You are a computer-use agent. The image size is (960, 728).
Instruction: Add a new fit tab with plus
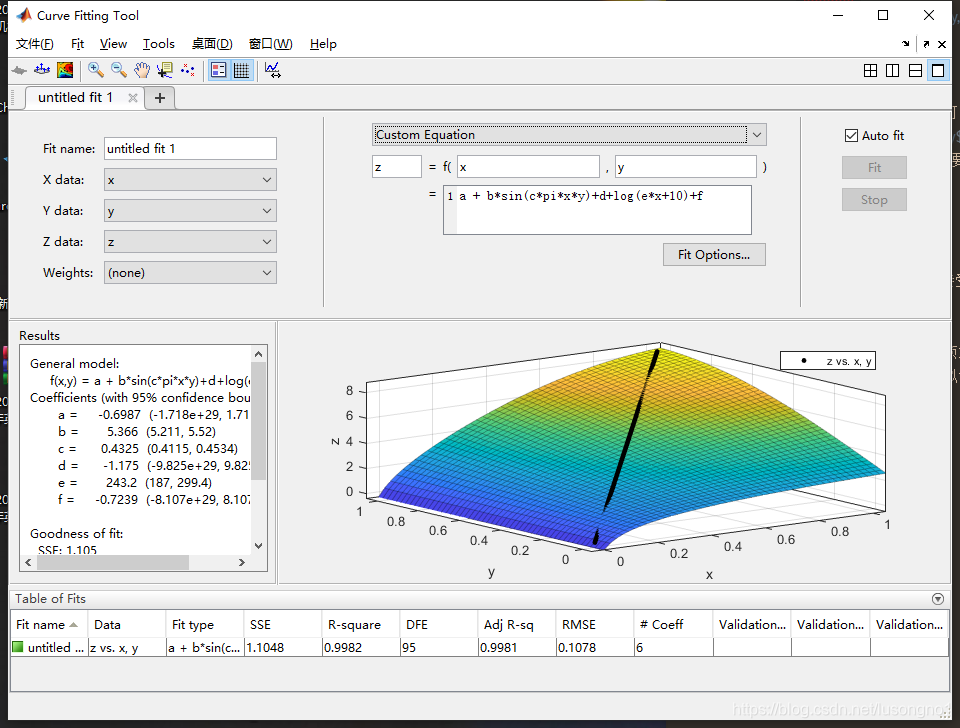[160, 98]
